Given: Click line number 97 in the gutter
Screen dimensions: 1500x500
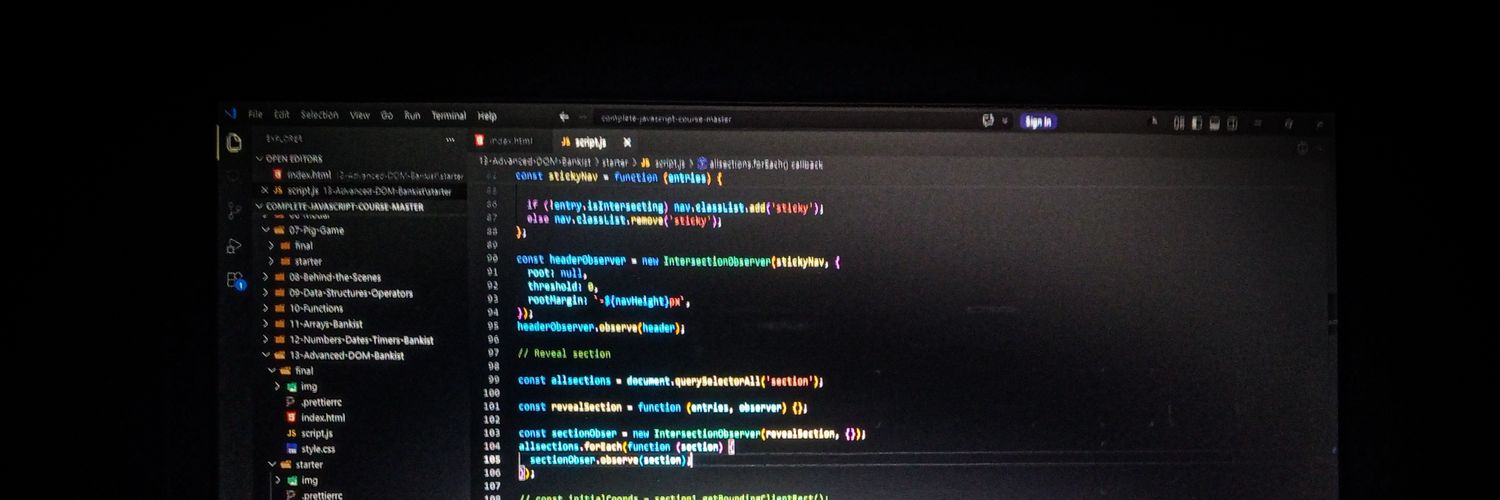Looking at the screenshot, I should (492, 354).
